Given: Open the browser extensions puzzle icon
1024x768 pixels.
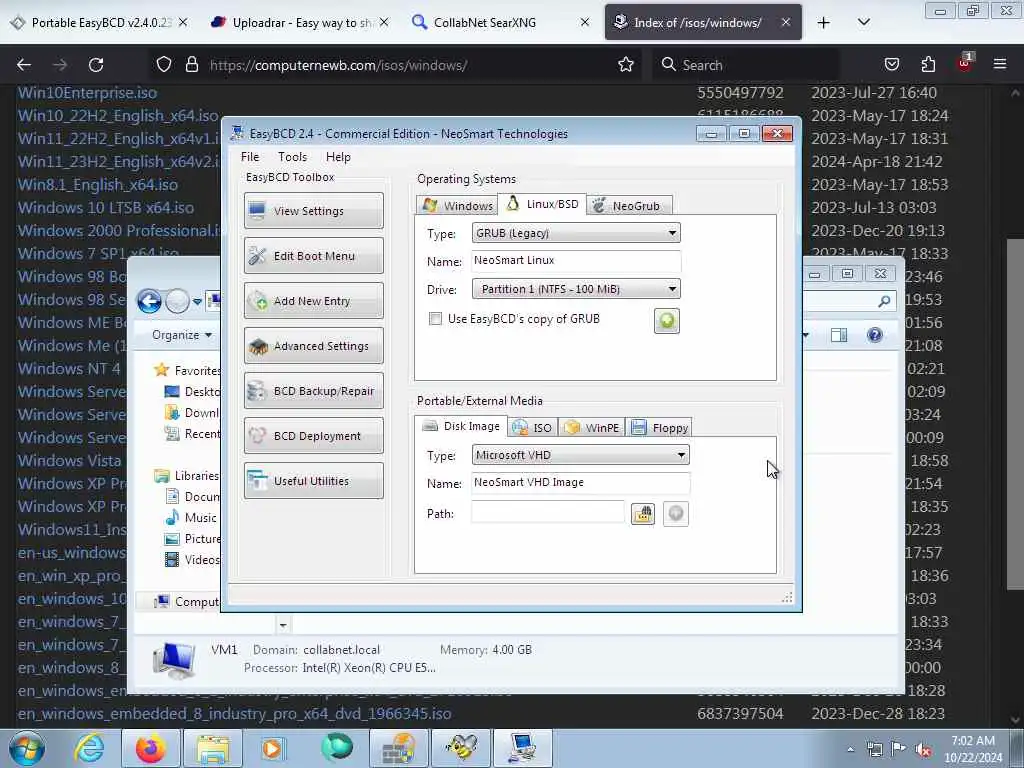Looking at the screenshot, I should tap(928, 65).
